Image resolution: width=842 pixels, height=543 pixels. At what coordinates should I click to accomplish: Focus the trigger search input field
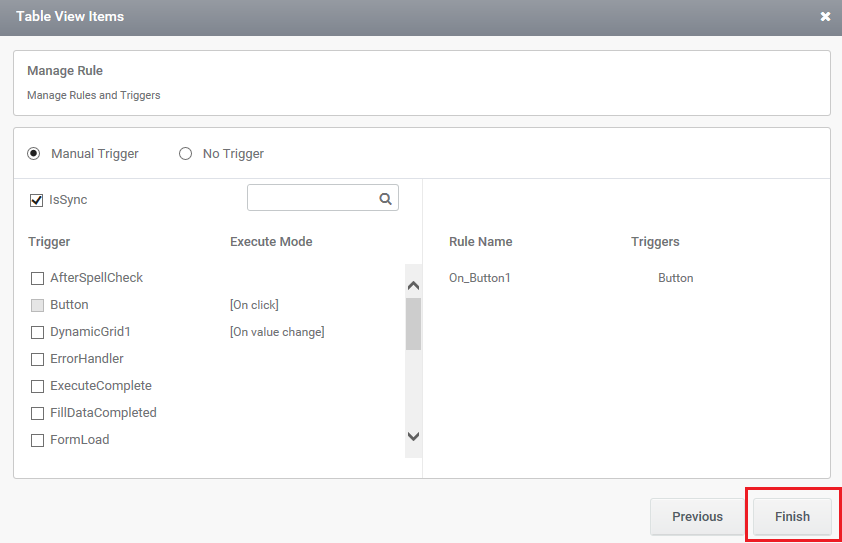tap(313, 198)
